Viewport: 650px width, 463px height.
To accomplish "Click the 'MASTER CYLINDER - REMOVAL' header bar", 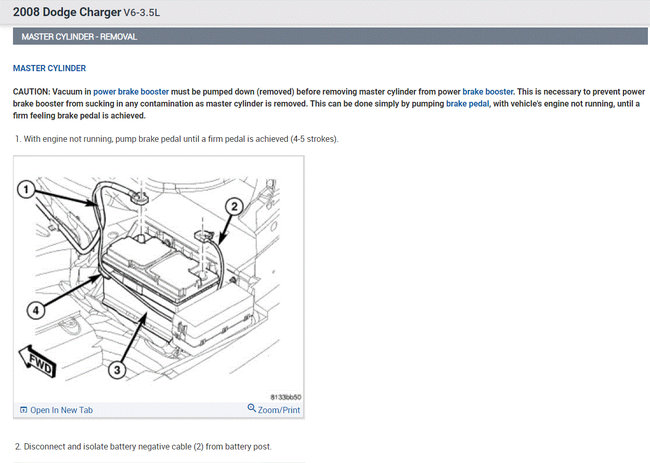I will tap(330, 36).
